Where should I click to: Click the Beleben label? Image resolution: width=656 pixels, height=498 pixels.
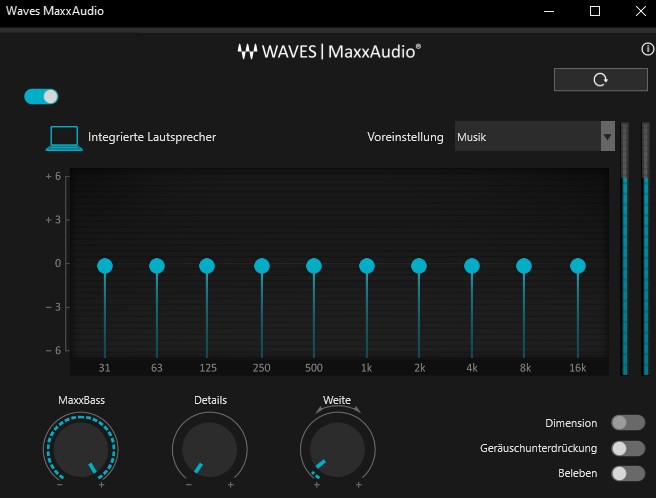577,473
